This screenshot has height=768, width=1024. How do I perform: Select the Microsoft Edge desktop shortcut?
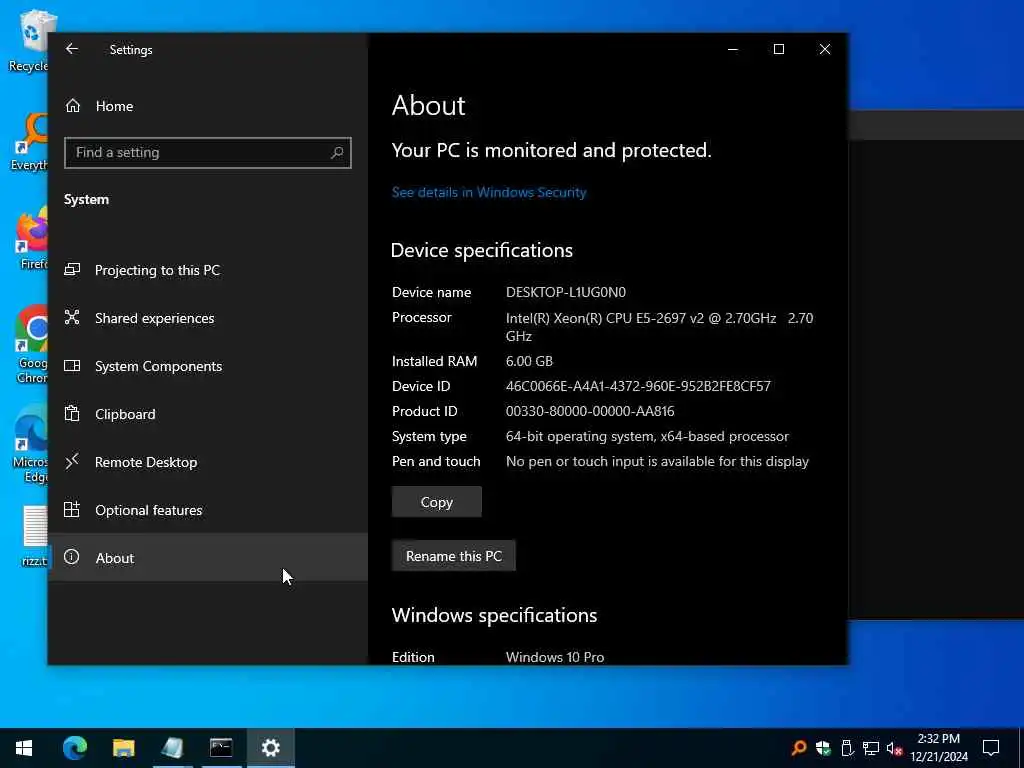(31, 444)
